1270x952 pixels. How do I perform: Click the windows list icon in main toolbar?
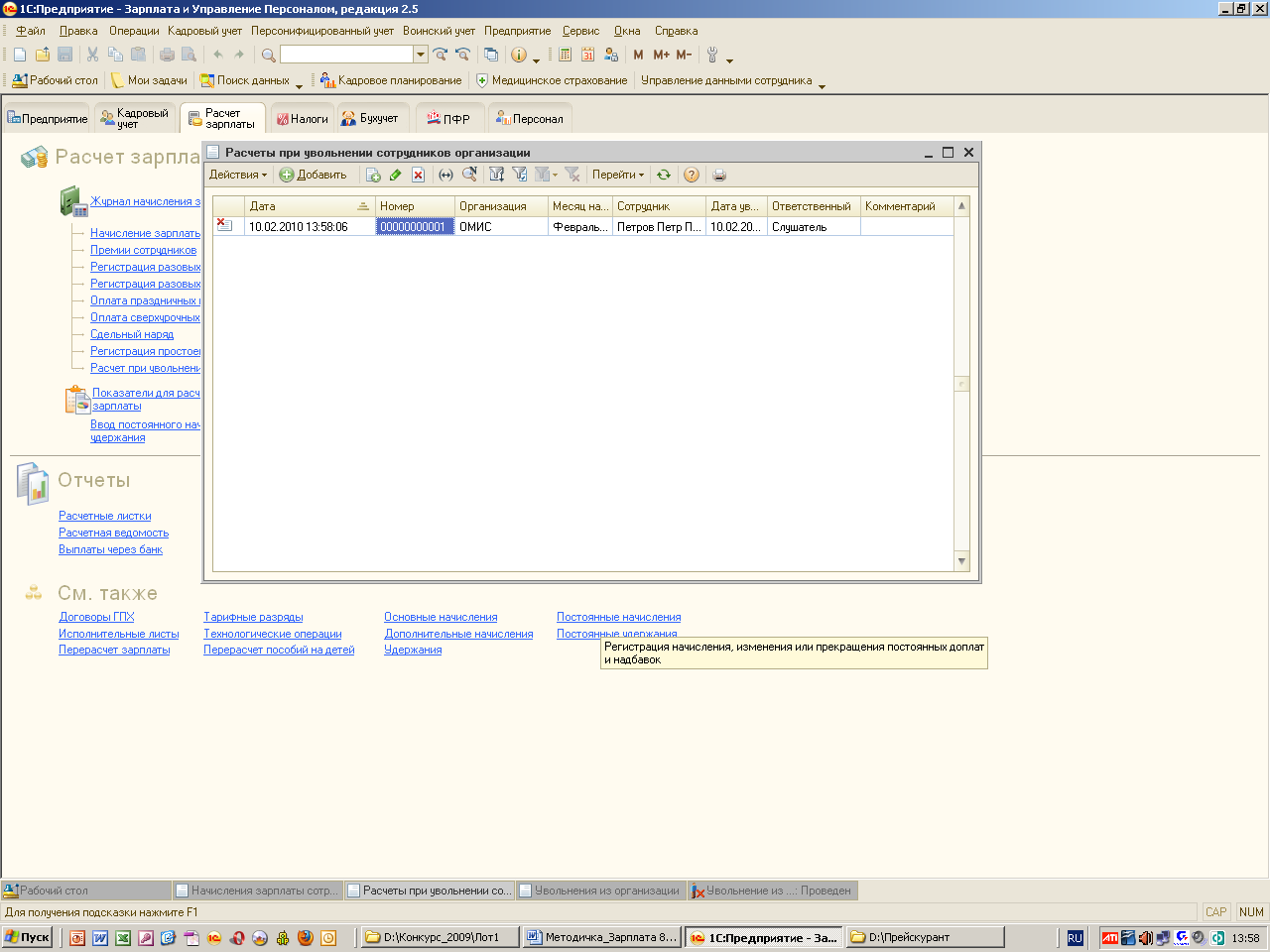(x=490, y=55)
